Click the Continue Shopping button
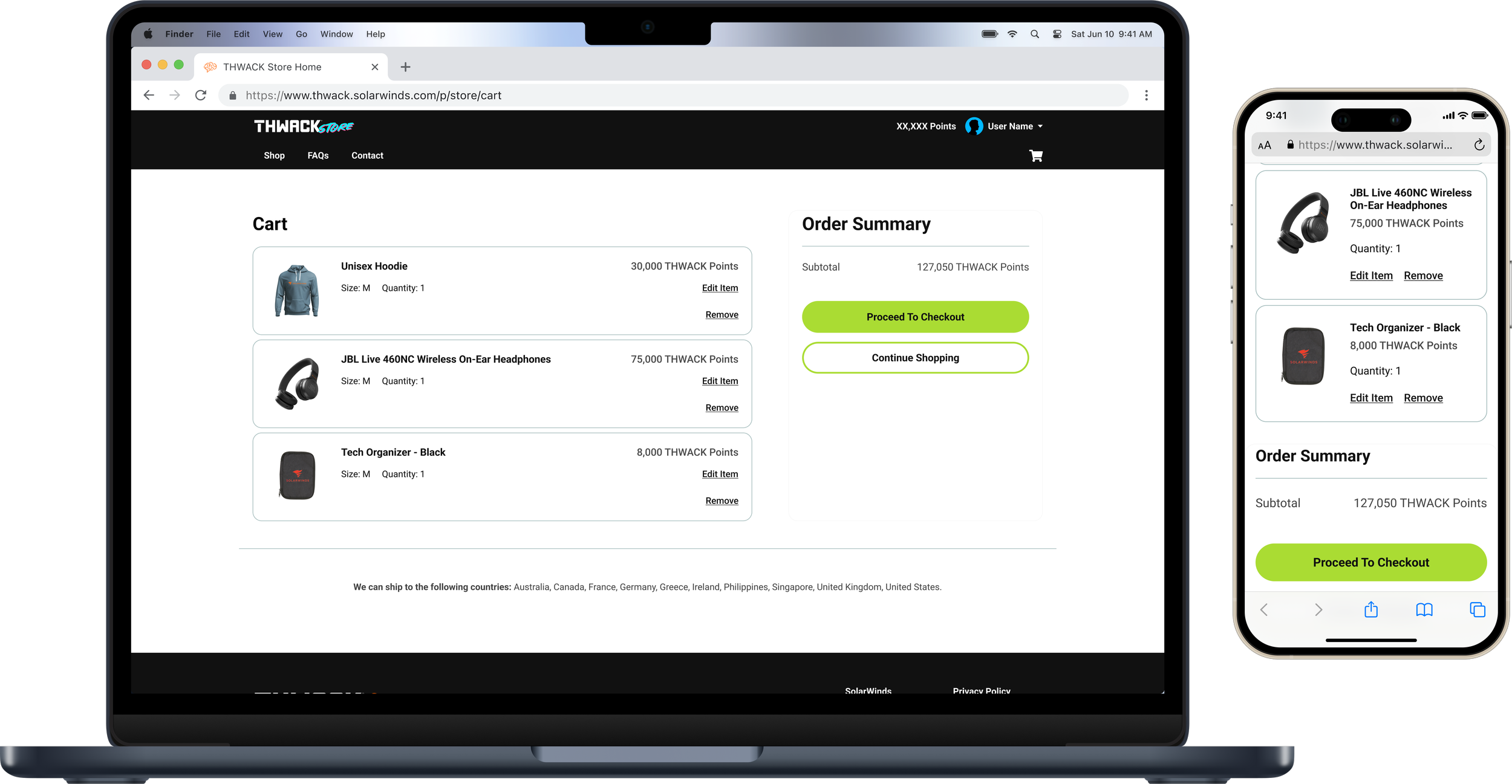The height and width of the screenshot is (784, 1512). pos(915,358)
